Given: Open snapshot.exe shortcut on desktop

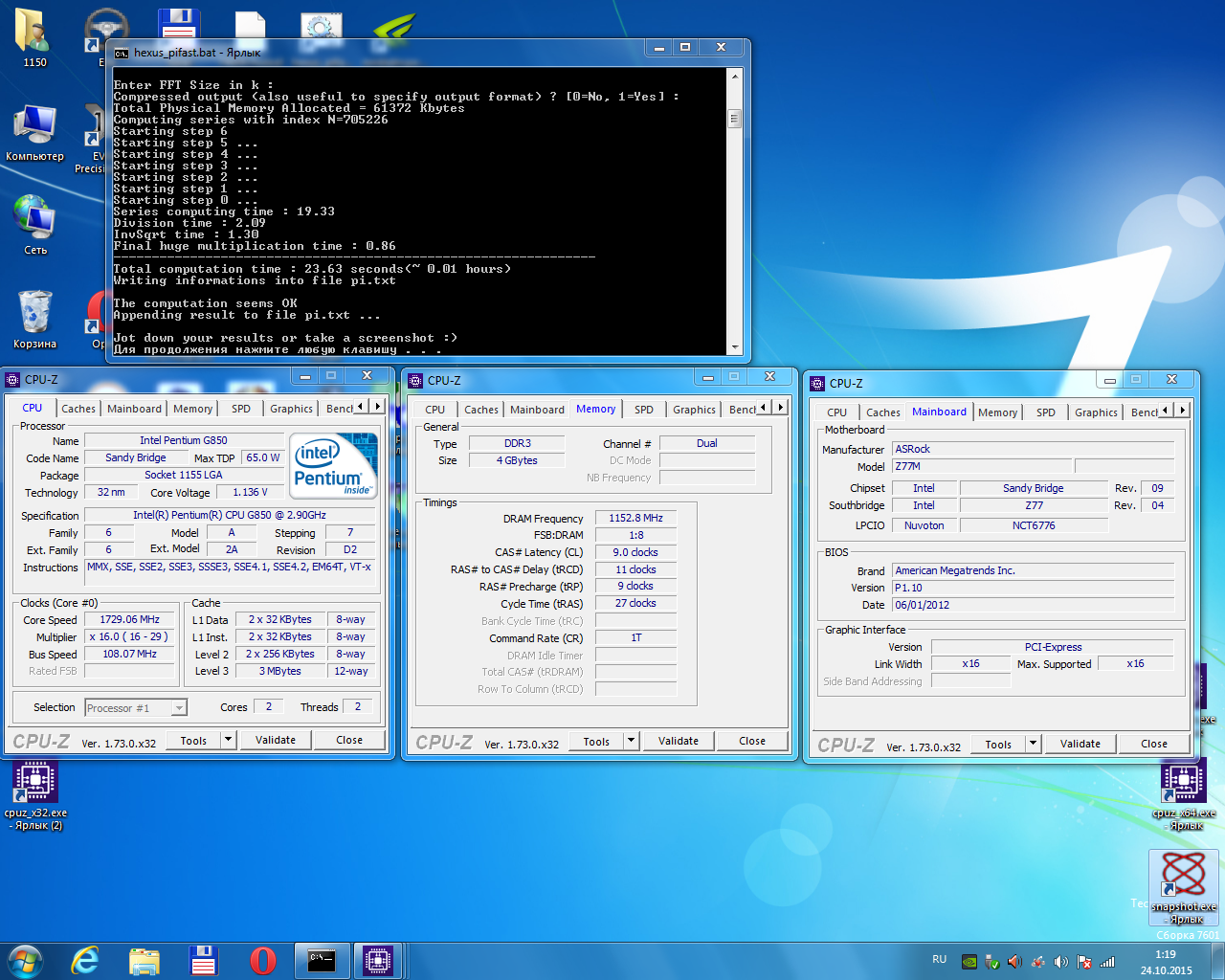Looking at the screenshot, I should click(x=1184, y=887).
